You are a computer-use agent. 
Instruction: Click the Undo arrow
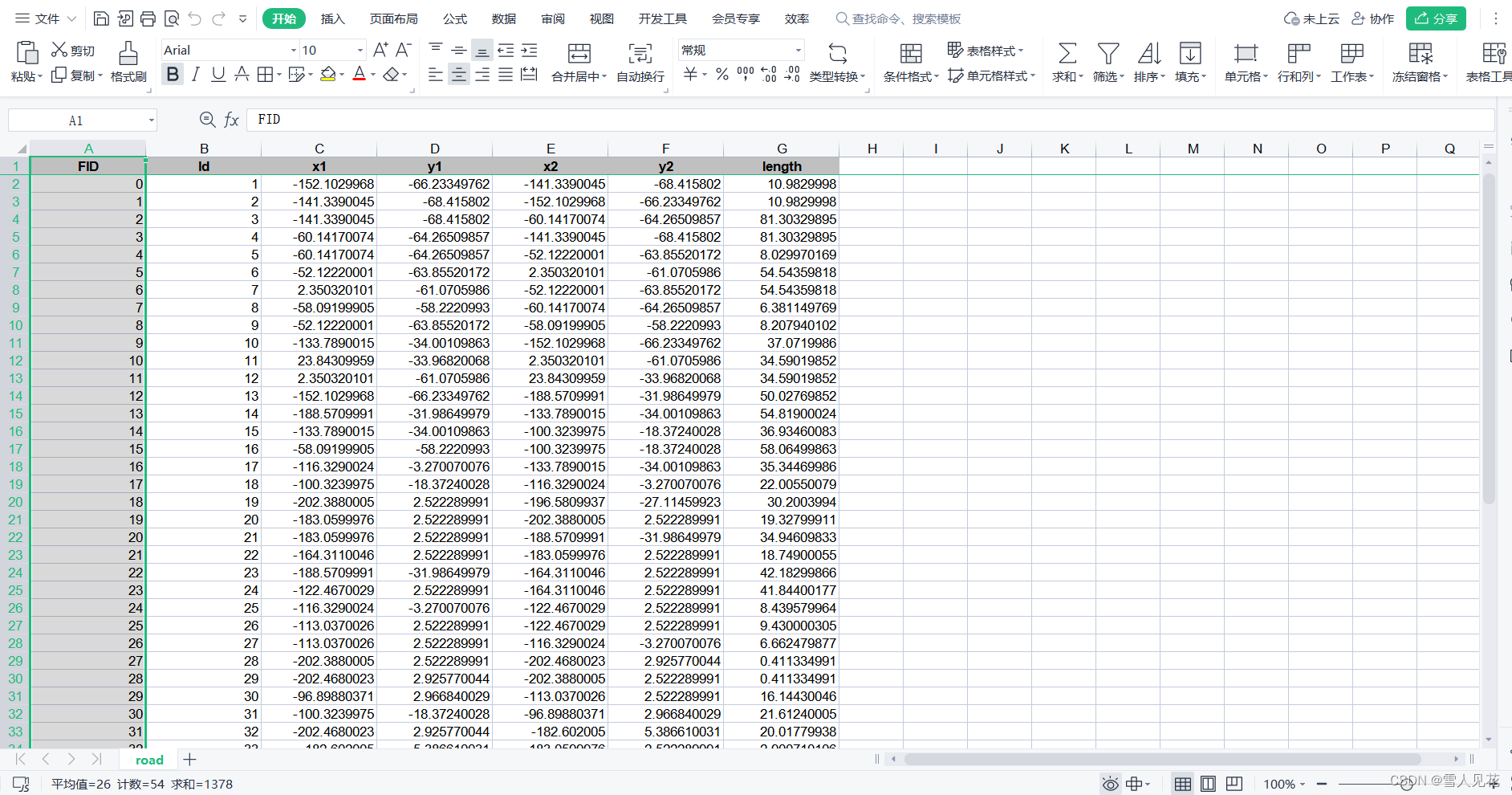click(195, 18)
